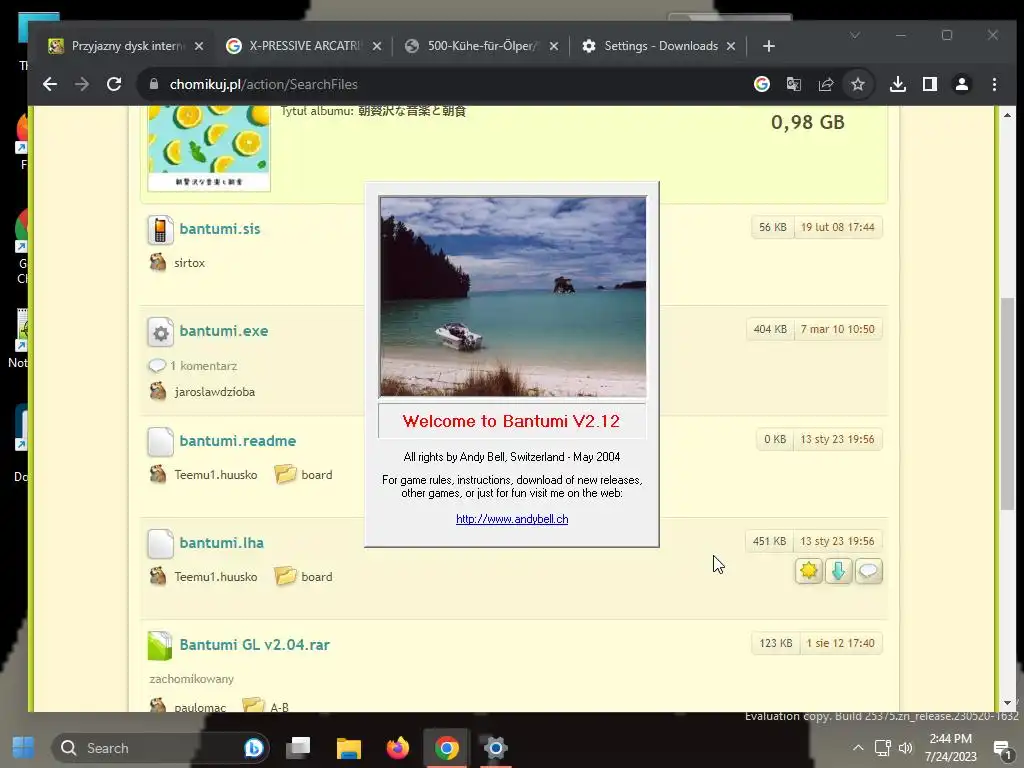
Task: Click the address bar URL
Action: click(263, 84)
